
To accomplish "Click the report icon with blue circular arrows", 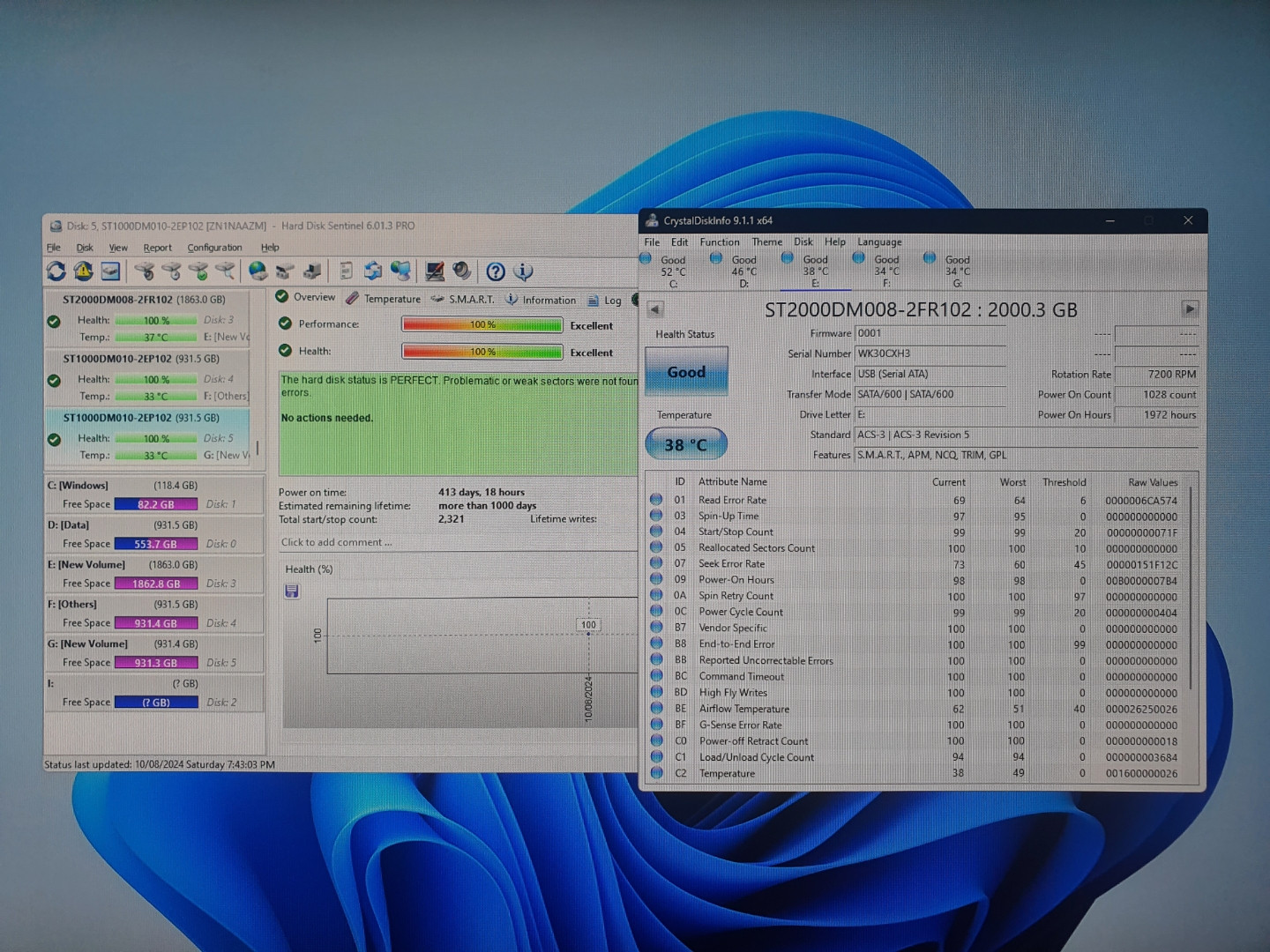I will click(373, 271).
